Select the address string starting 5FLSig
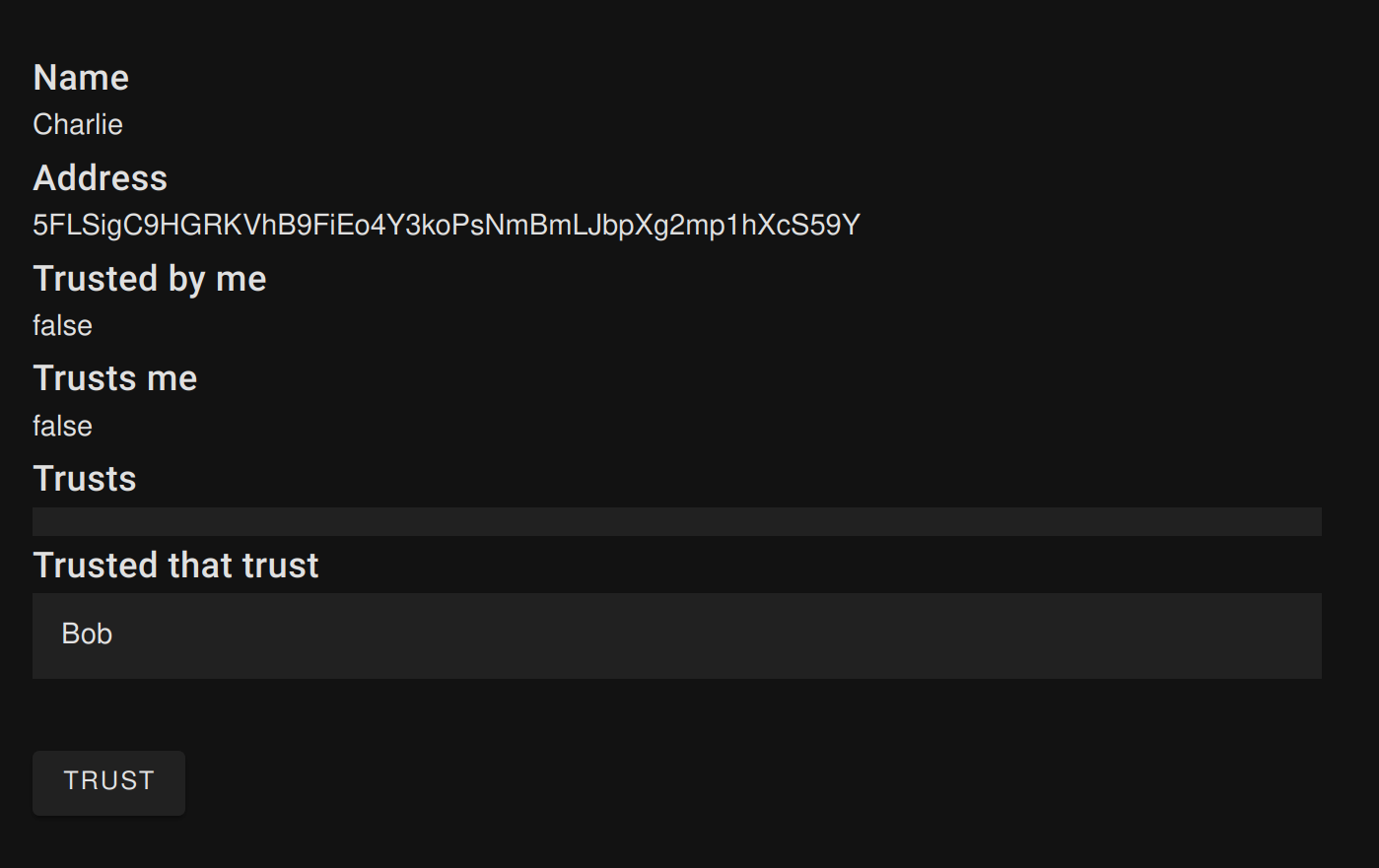The height and width of the screenshot is (868, 1379). tap(447, 226)
